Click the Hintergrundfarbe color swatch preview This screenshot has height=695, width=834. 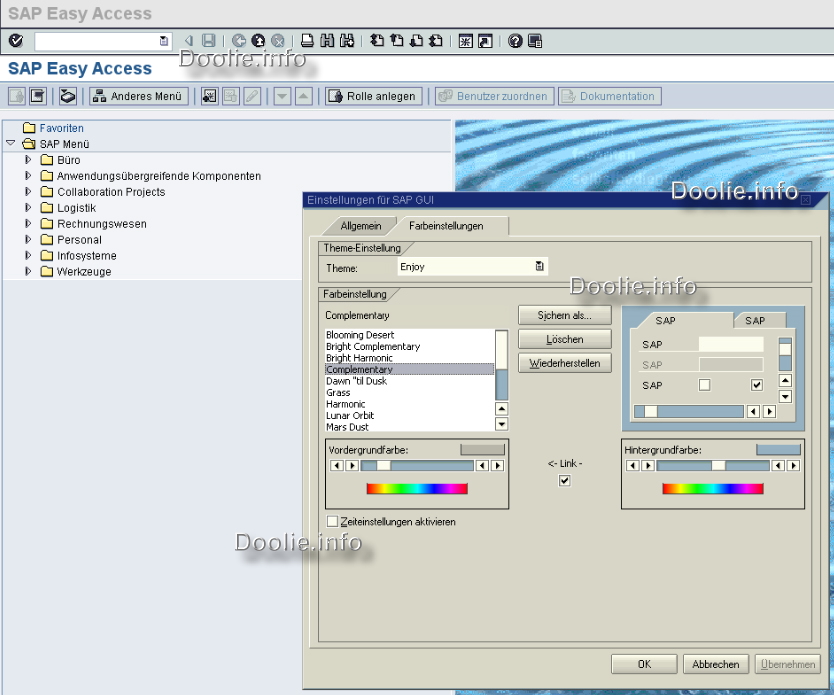pos(778,450)
